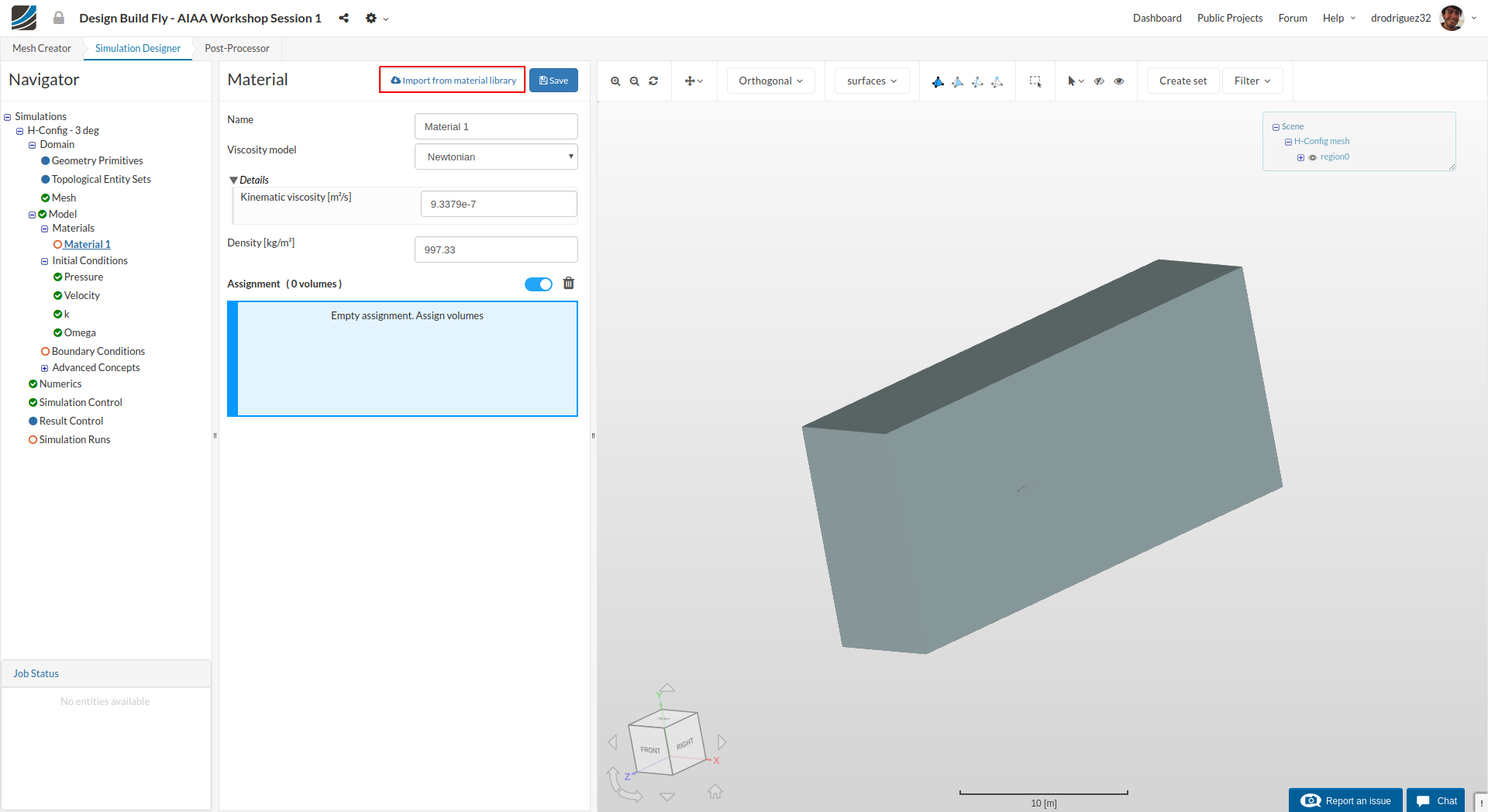Delete the assignment with the trash icon

tap(569, 284)
